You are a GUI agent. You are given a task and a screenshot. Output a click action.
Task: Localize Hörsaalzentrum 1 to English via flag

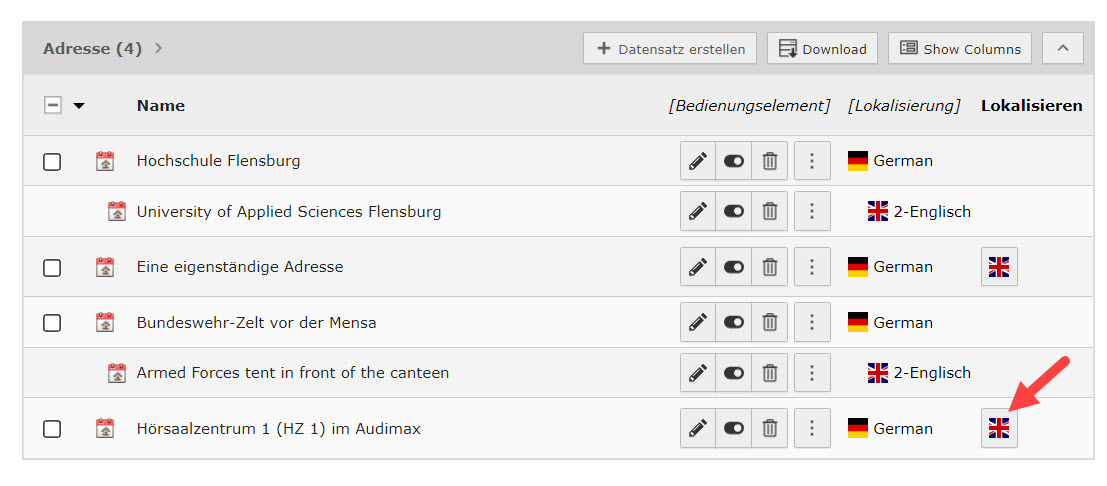pyautogui.click(x=999, y=429)
